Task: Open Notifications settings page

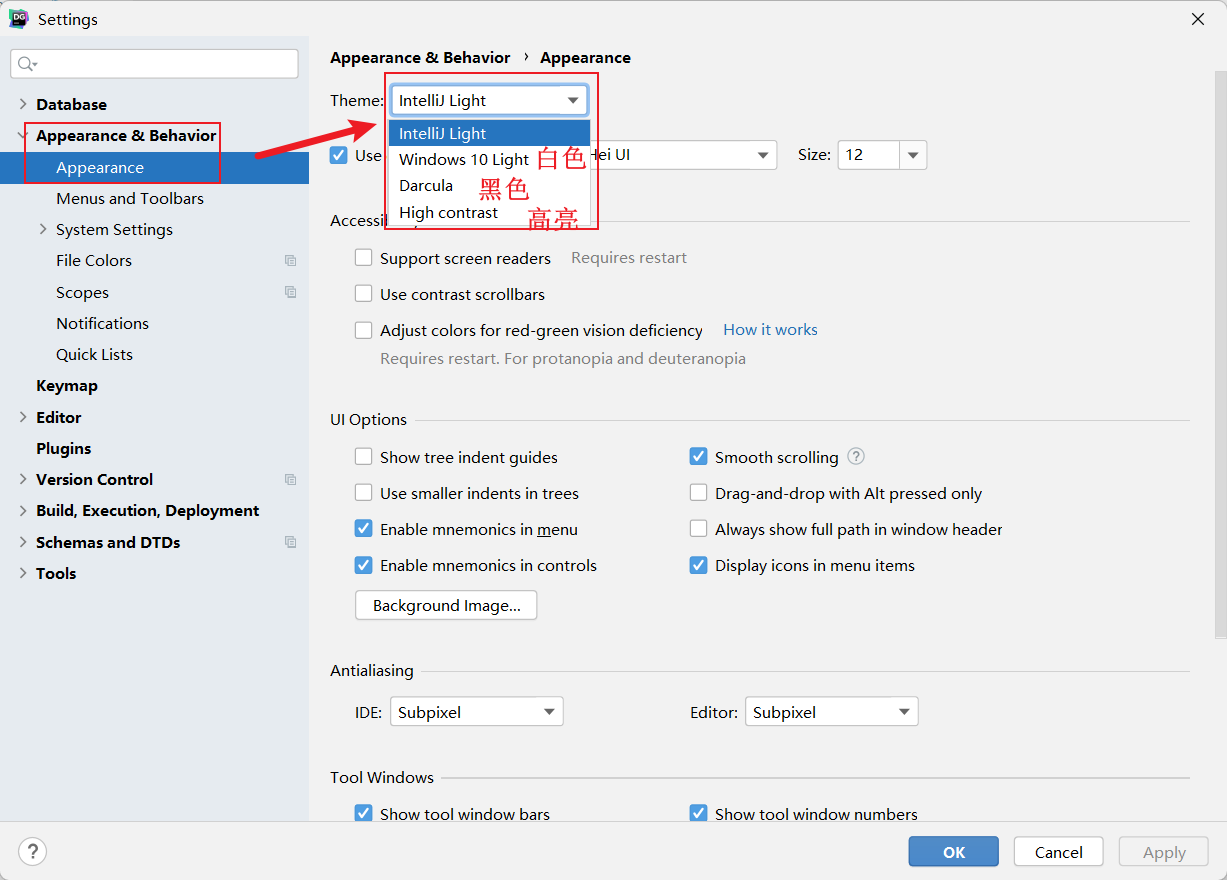Action: (x=102, y=323)
